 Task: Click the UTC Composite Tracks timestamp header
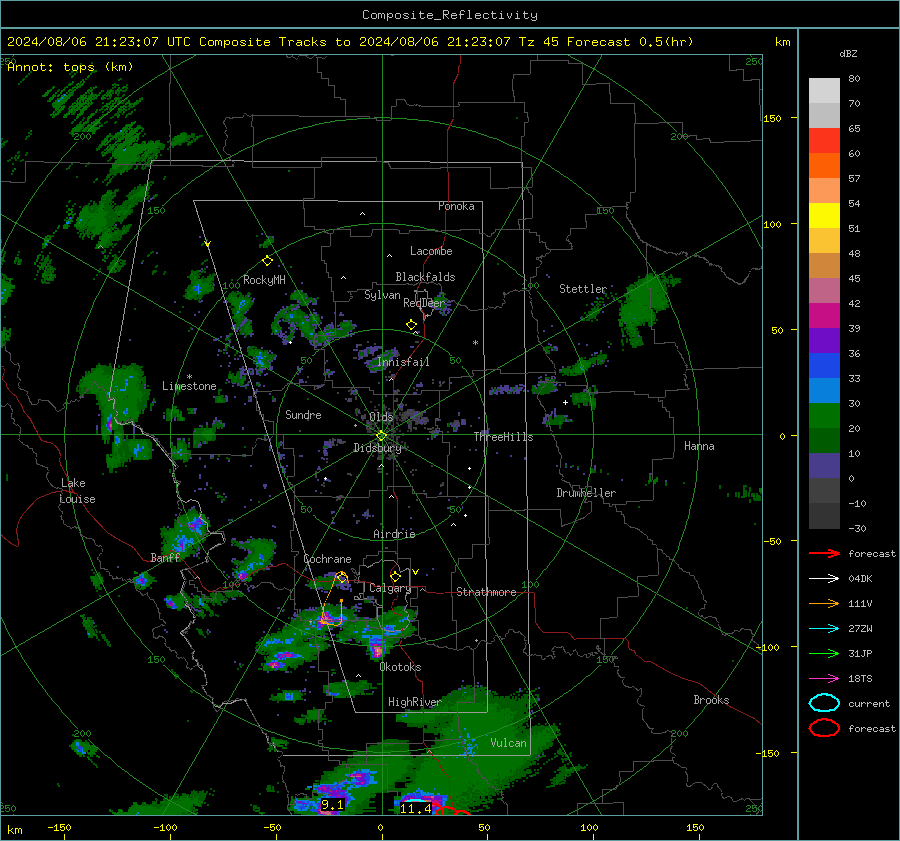coord(350,42)
